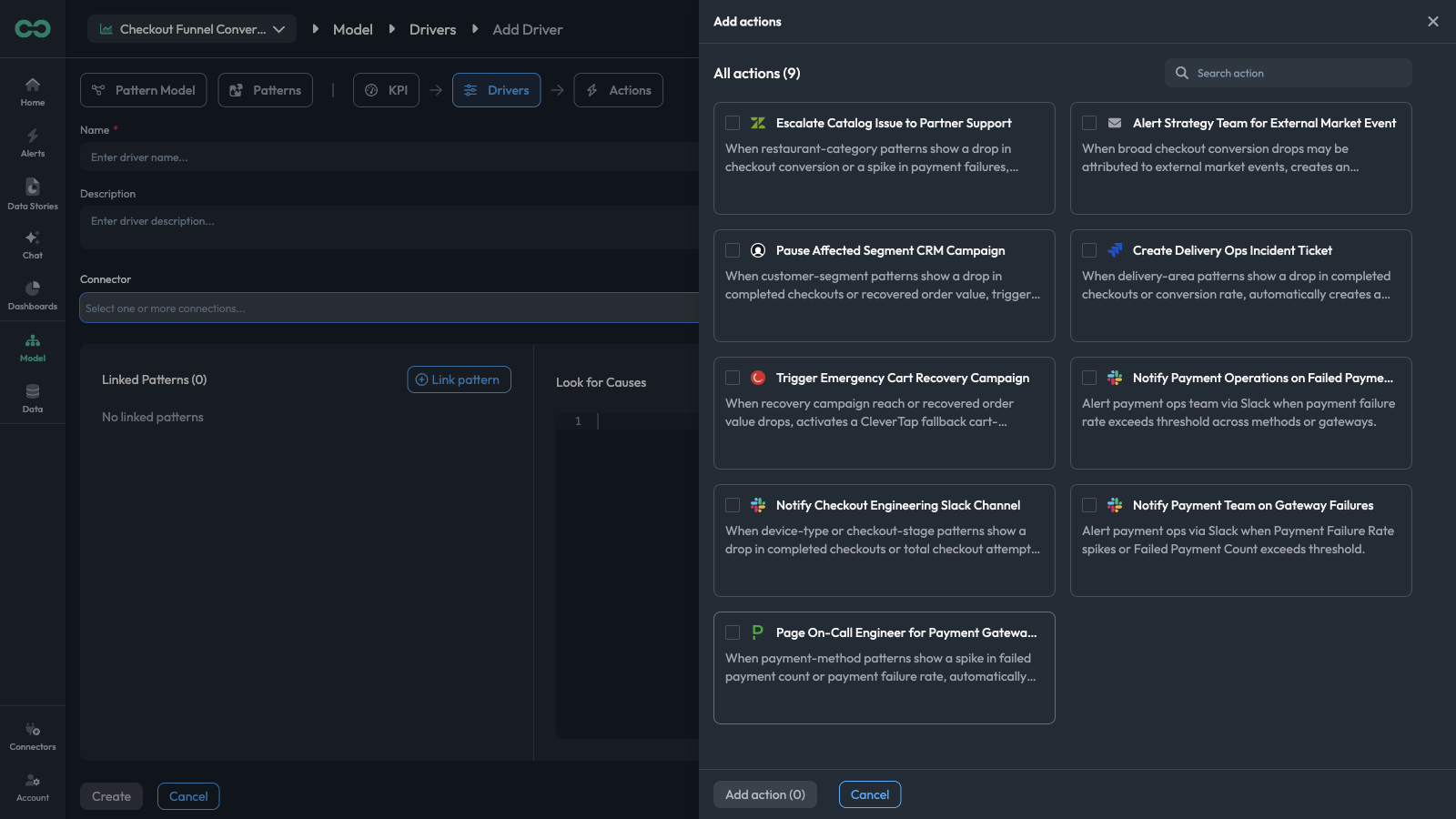
Task: Check Notify Checkout Engineering Slack Channel
Action: click(x=733, y=505)
